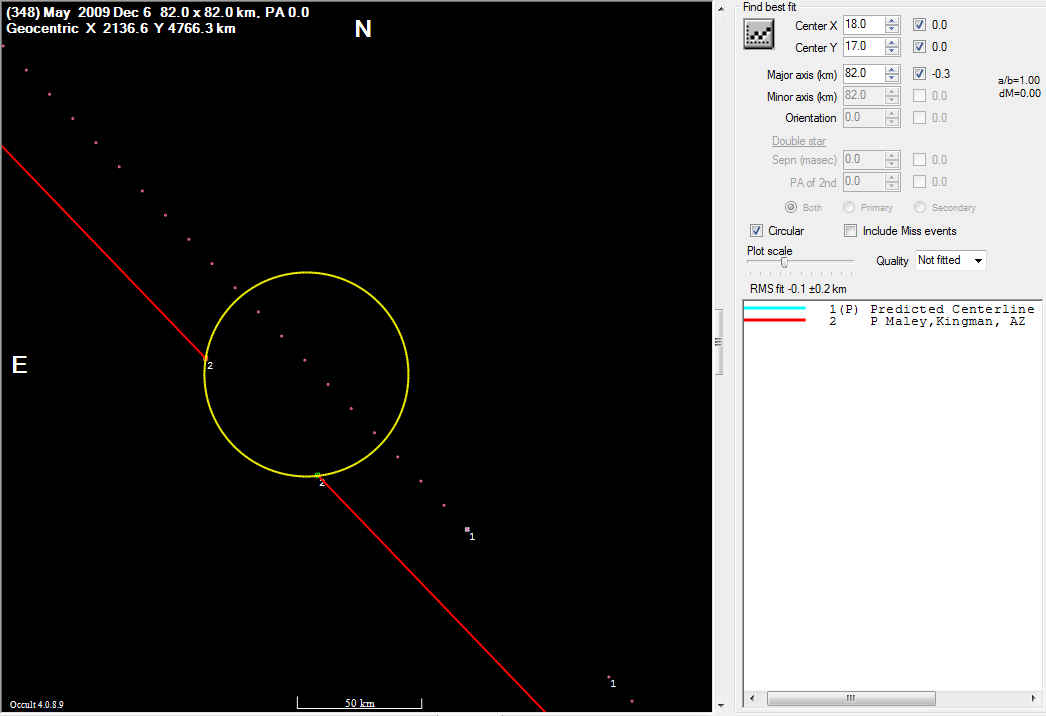Decrease Center Y with the down arrow
Image resolution: width=1046 pixels, height=716 pixels.
click(892, 51)
